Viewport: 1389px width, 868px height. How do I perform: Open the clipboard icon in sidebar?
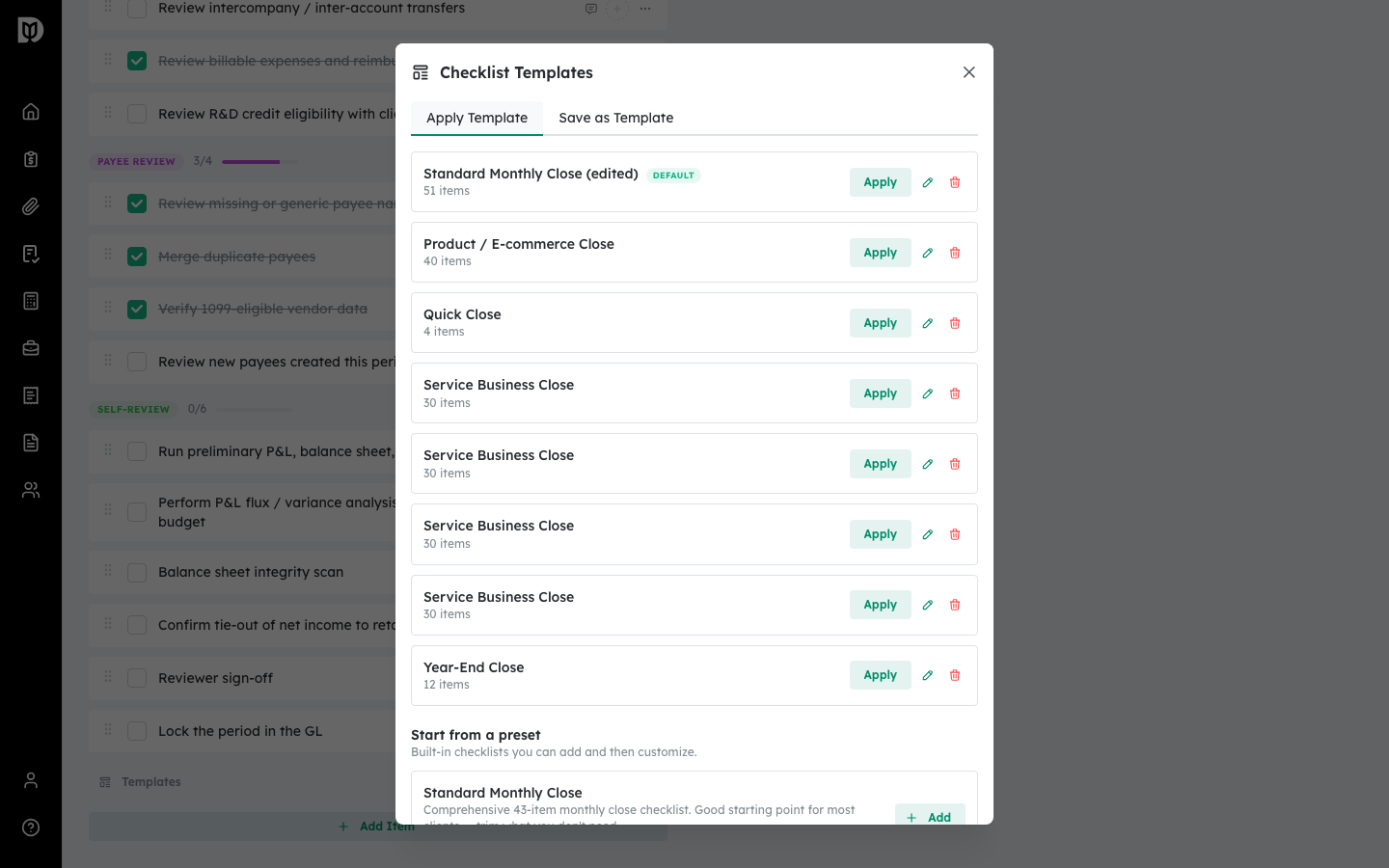pos(31,159)
